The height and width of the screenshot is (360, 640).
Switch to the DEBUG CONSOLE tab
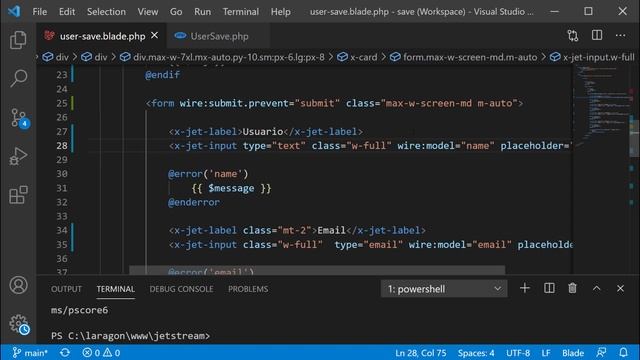(181, 289)
